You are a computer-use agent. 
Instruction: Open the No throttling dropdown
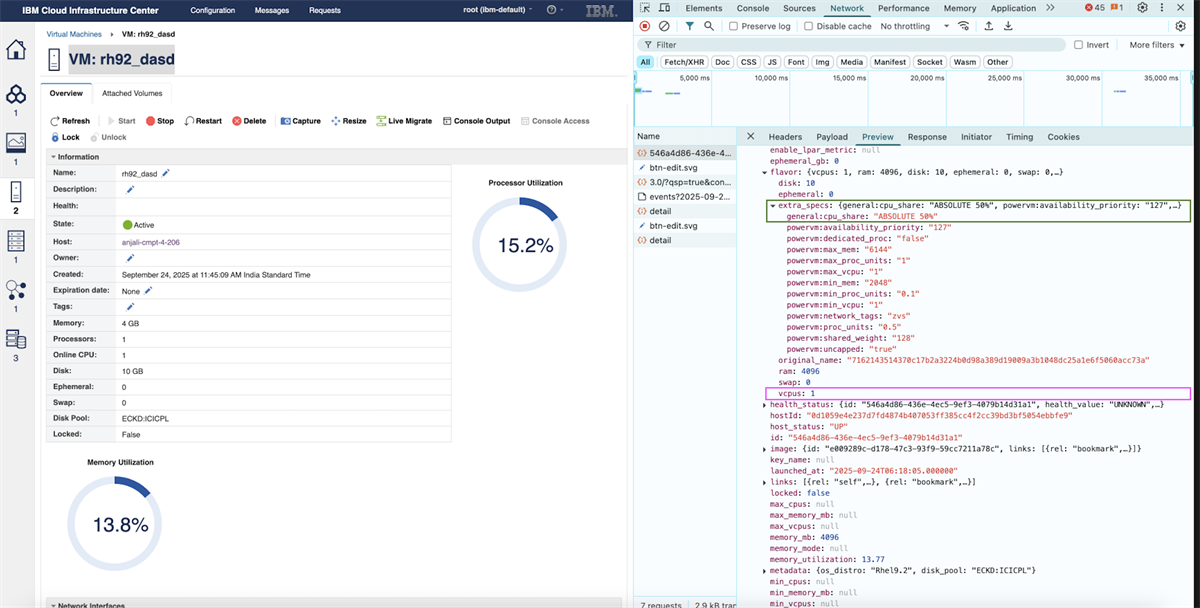click(x=910, y=27)
